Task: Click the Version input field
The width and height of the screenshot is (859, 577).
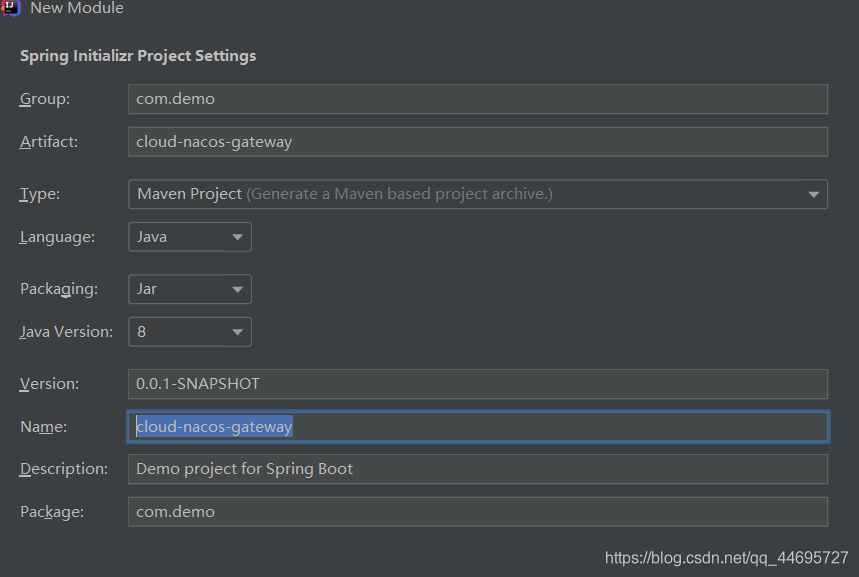Action: tap(477, 384)
